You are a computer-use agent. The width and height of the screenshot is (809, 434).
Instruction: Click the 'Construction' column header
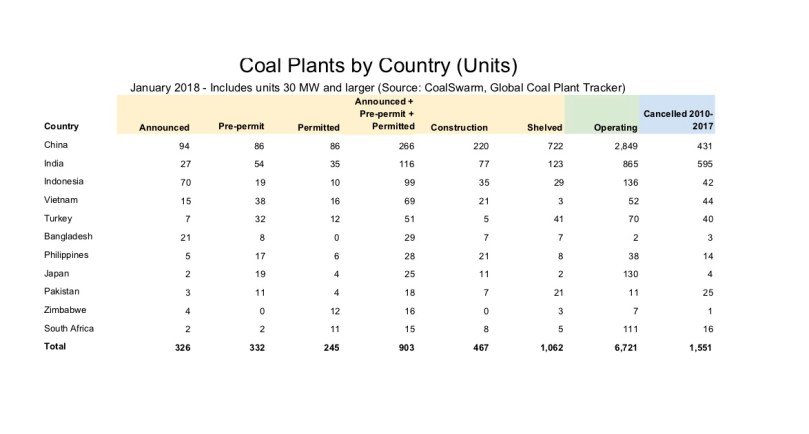tap(458, 128)
